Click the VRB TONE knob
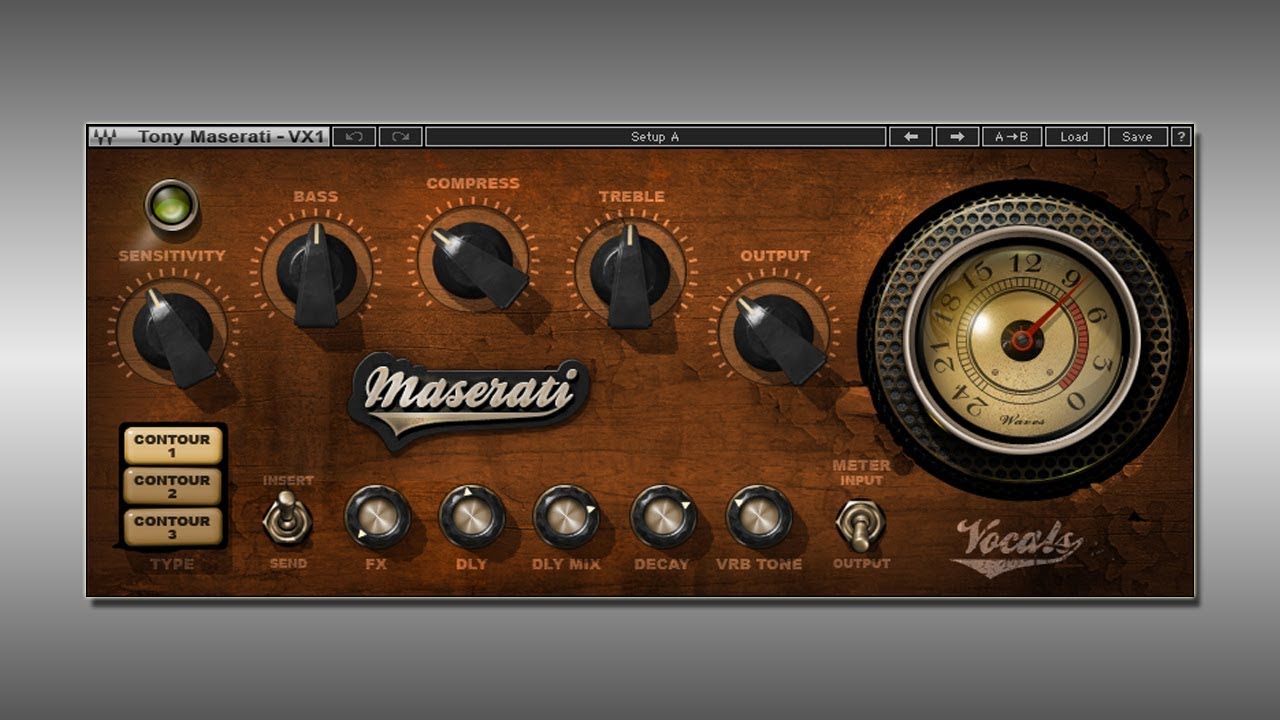The width and height of the screenshot is (1280, 720). pyautogui.click(x=759, y=517)
